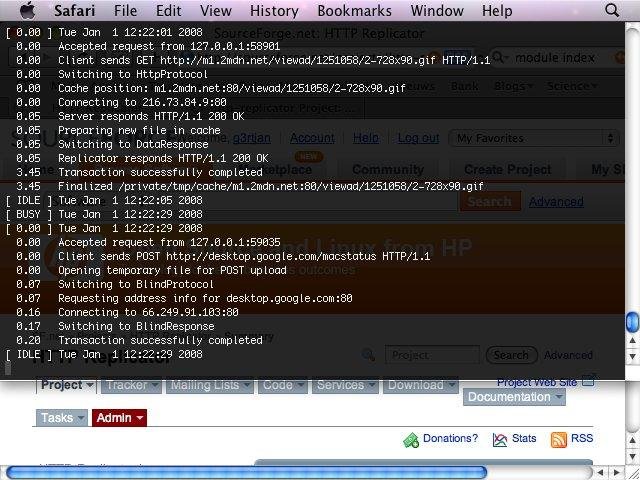Viewport: 640px width, 480px height.
Task: Click the terminal's blue vertical scroll thumb
Action: [x=632, y=322]
